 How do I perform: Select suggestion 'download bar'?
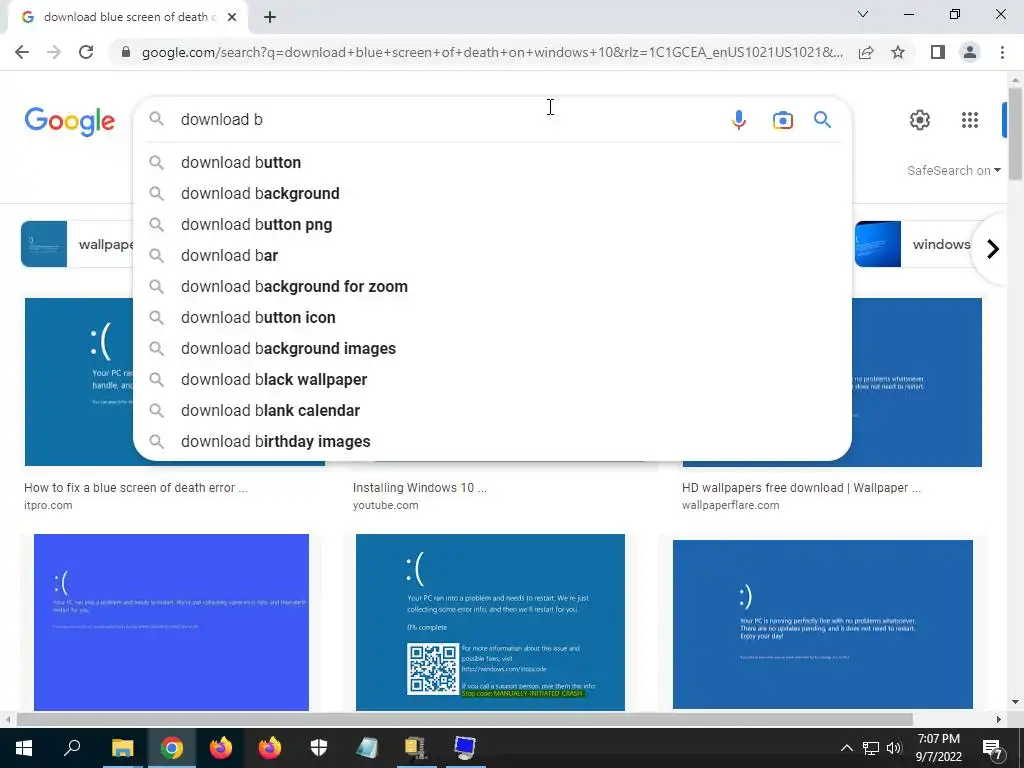(x=492, y=255)
